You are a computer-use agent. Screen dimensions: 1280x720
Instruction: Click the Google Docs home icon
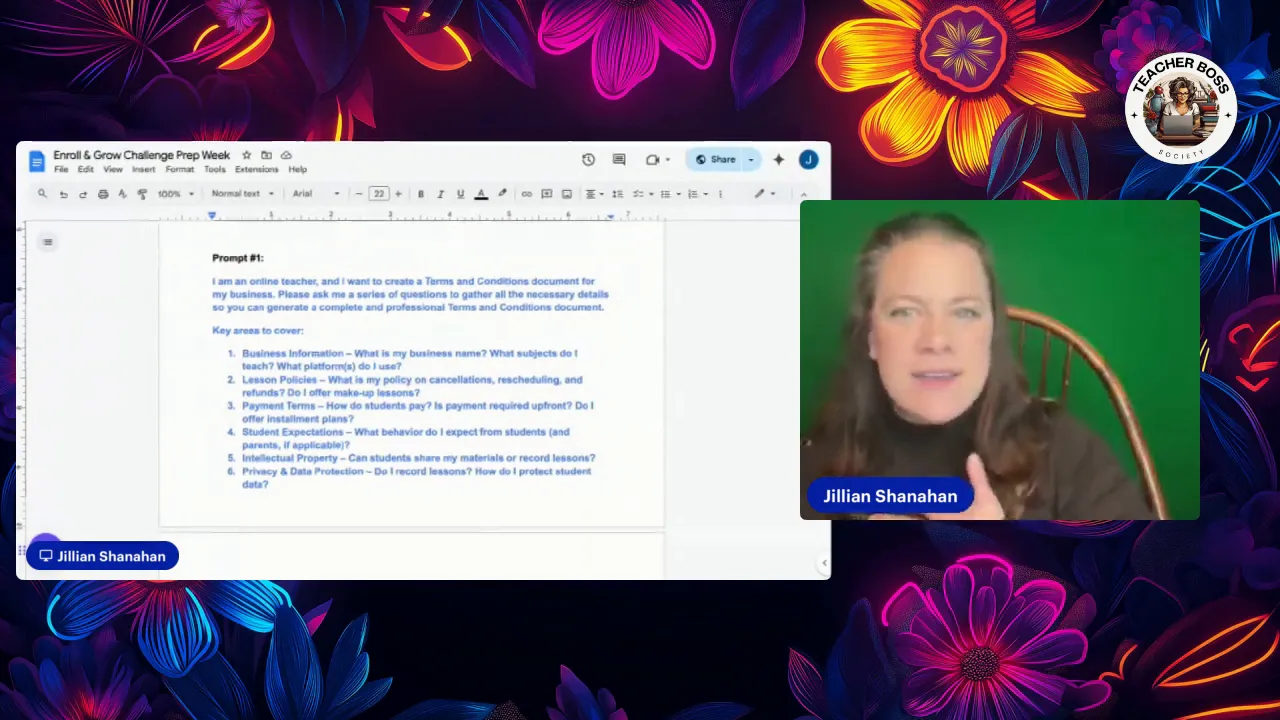pyautogui.click(x=37, y=161)
